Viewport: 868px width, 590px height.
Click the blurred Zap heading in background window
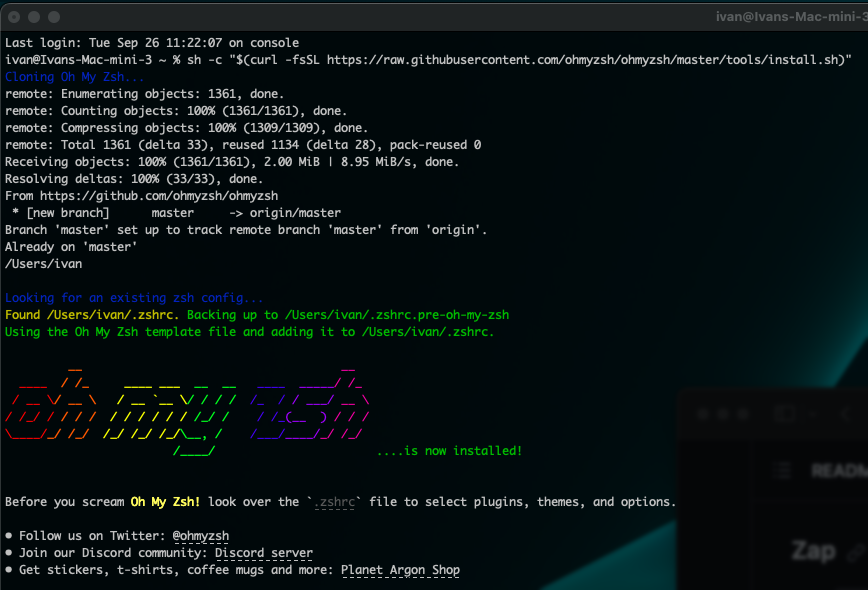pyautogui.click(x=813, y=551)
